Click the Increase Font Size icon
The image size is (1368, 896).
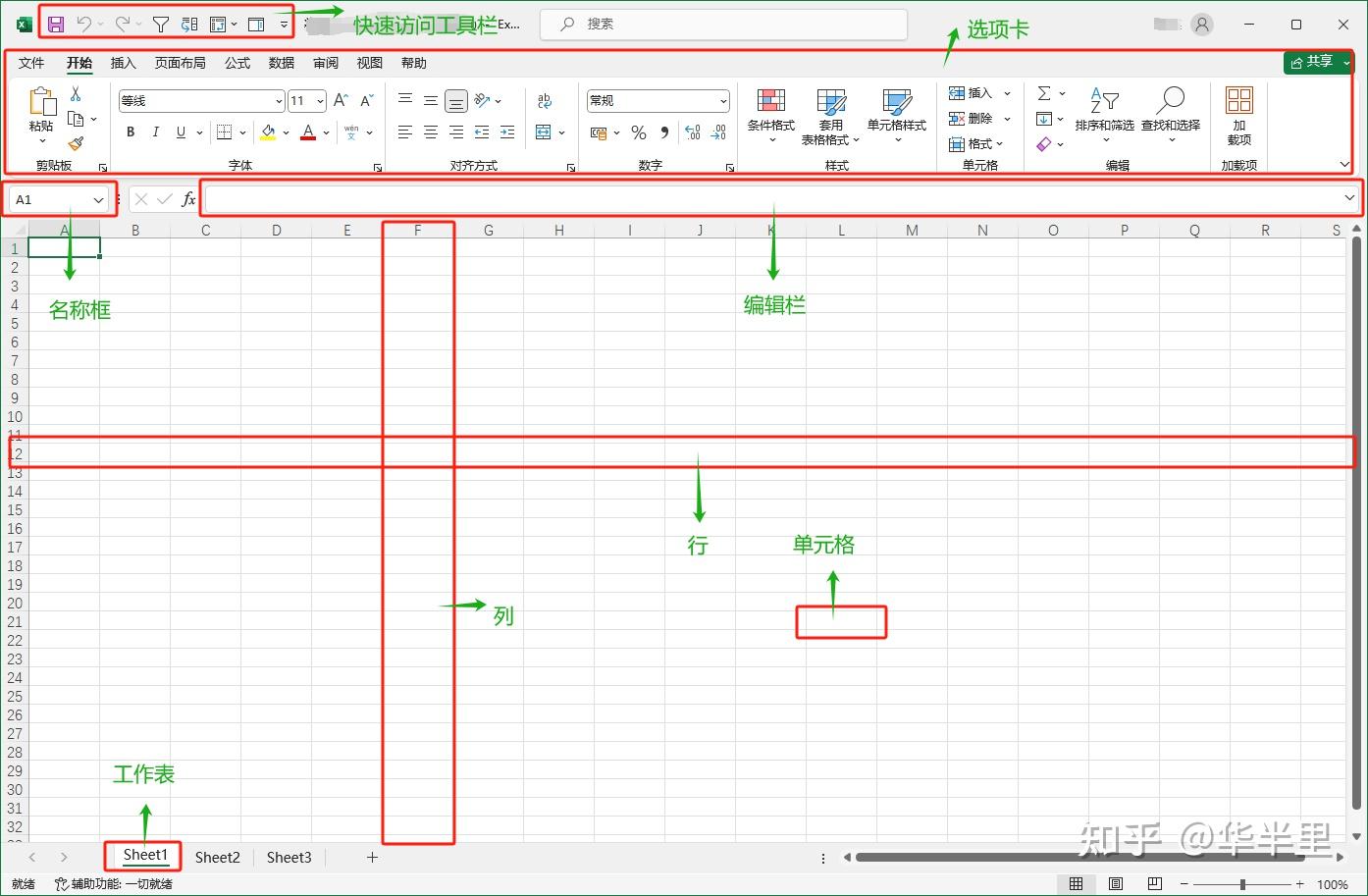(341, 100)
